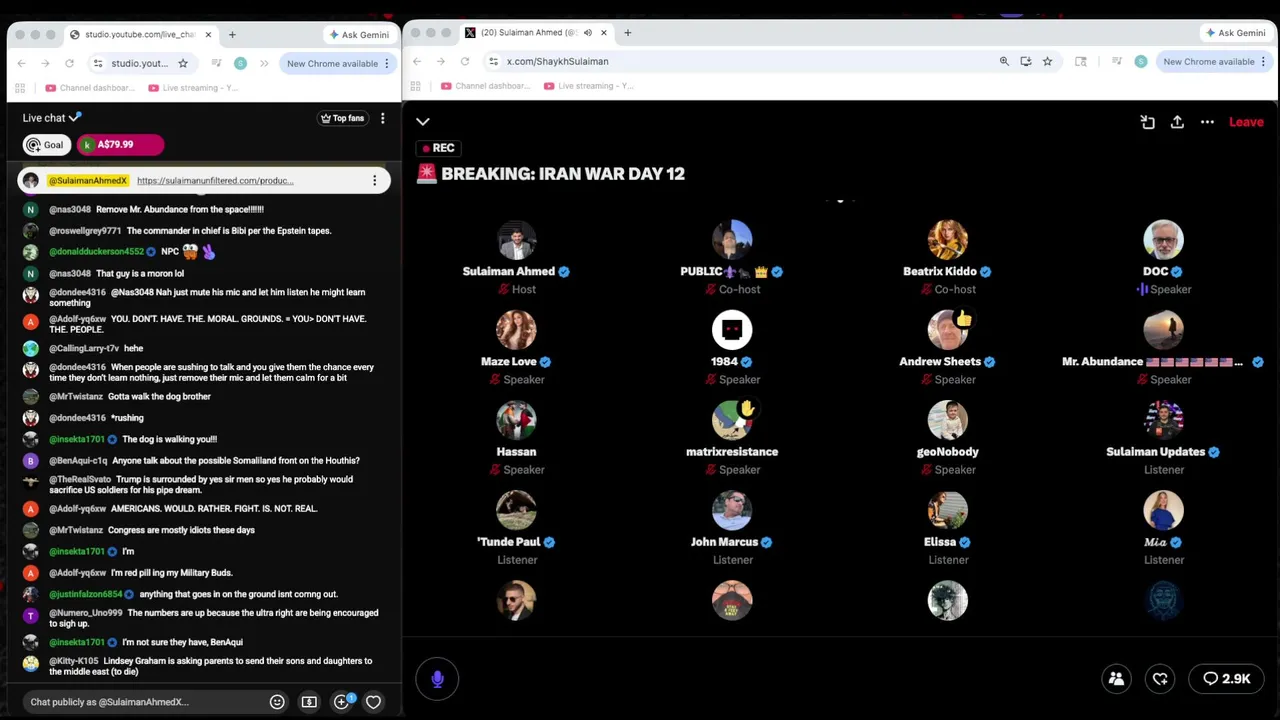Leave the X Space
The height and width of the screenshot is (720, 1280).
click(1246, 122)
